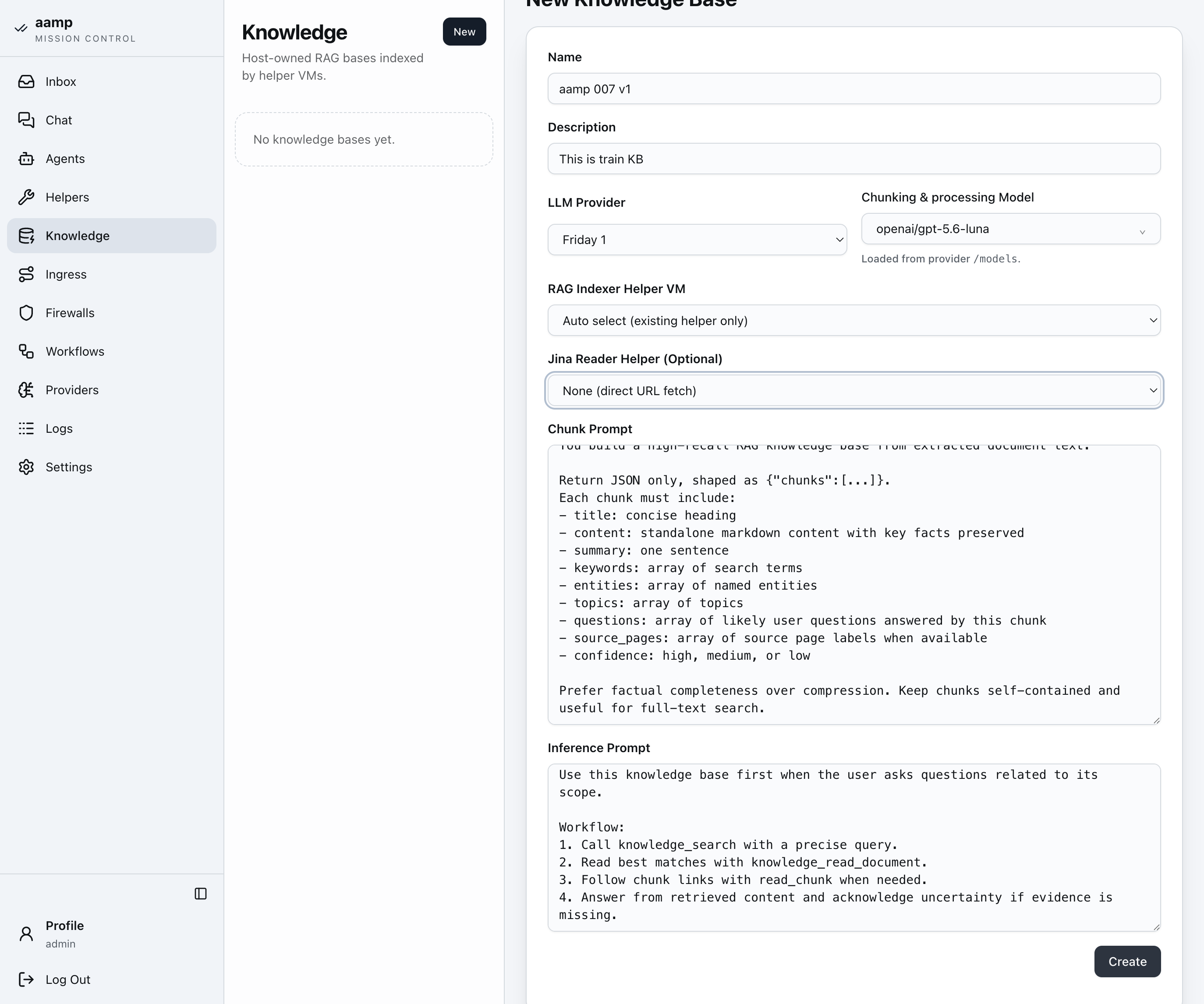View Logs label in sidebar
Screen dimensions: 1204x1004
pyautogui.click(x=59, y=429)
